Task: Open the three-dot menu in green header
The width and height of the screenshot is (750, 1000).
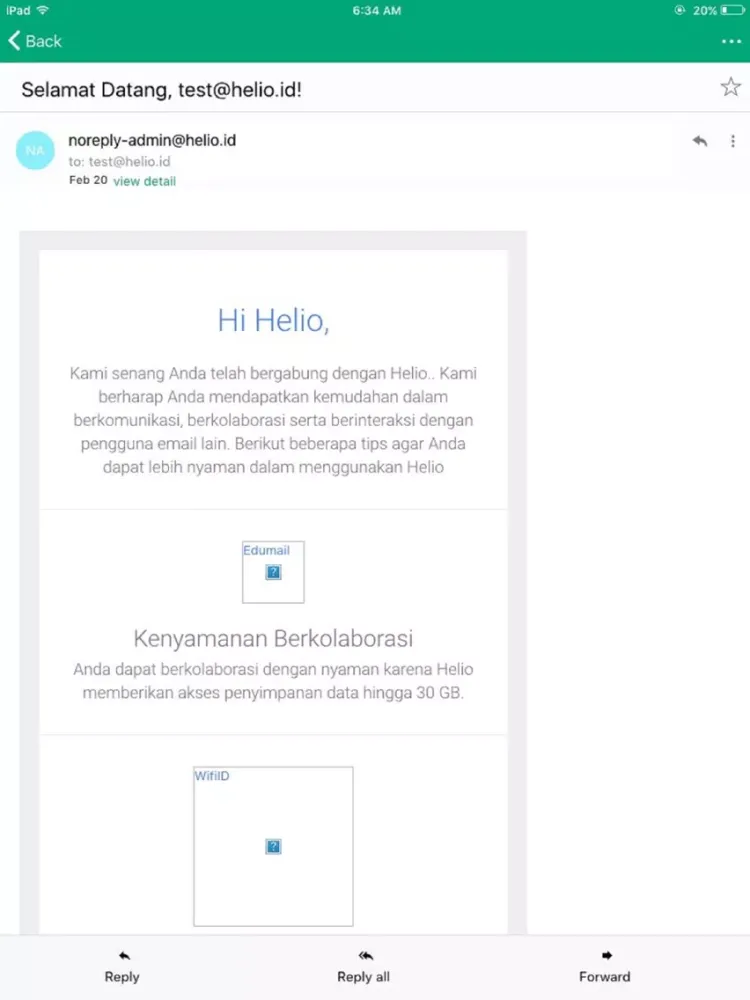Action: (x=731, y=41)
